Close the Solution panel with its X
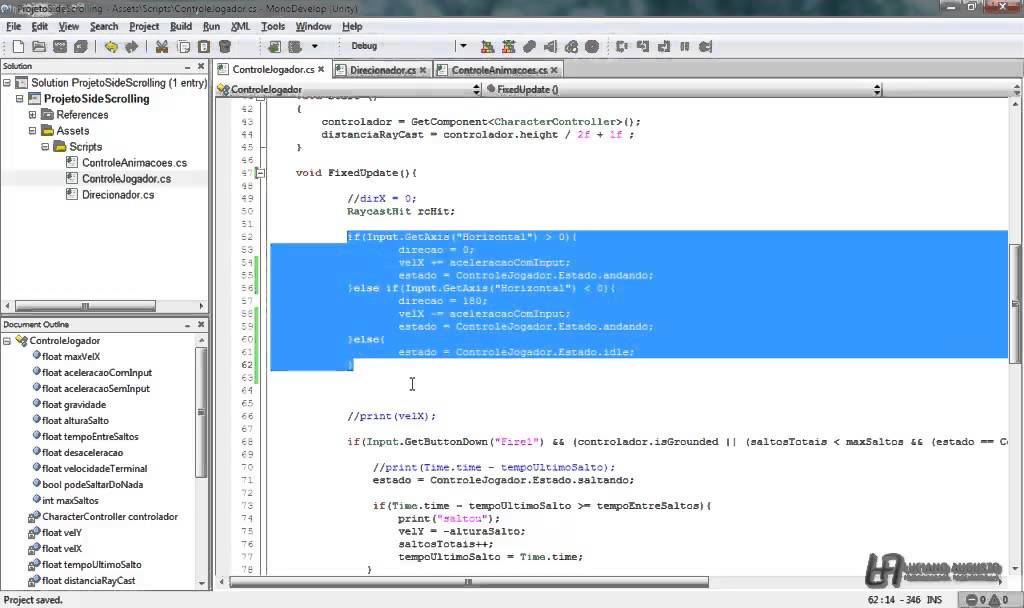The height and width of the screenshot is (608, 1024). point(201,66)
